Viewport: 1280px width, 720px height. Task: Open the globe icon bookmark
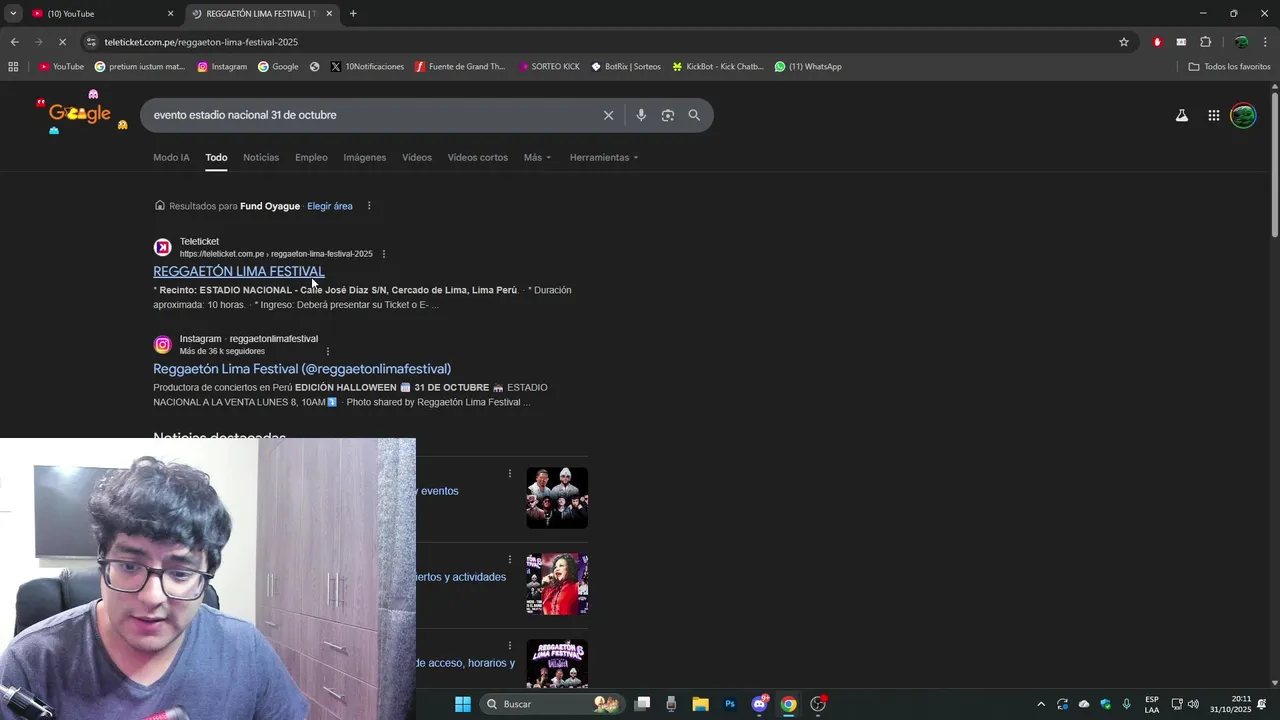315,67
